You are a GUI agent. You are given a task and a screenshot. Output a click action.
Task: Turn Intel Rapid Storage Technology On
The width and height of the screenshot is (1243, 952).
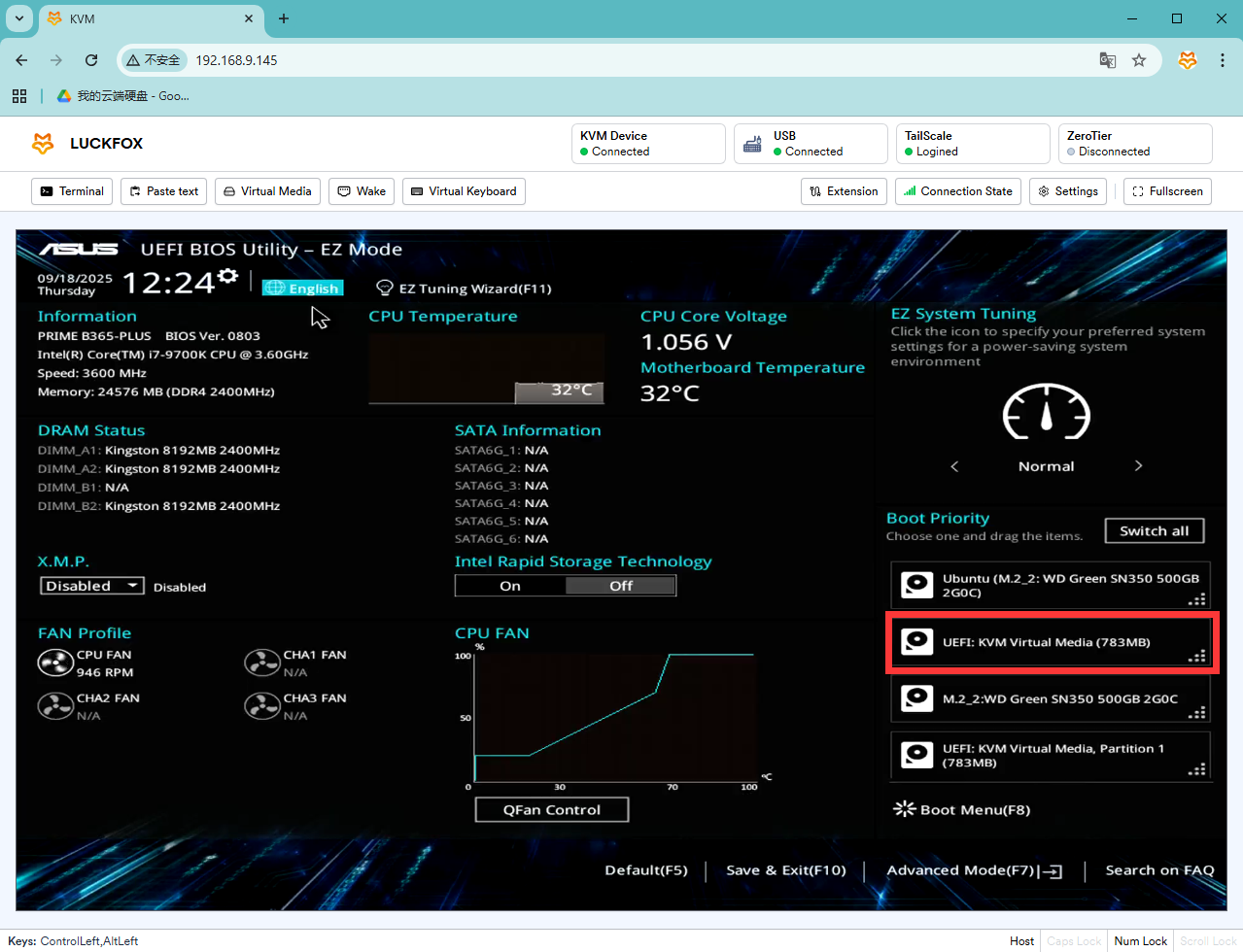click(x=510, y=586)
